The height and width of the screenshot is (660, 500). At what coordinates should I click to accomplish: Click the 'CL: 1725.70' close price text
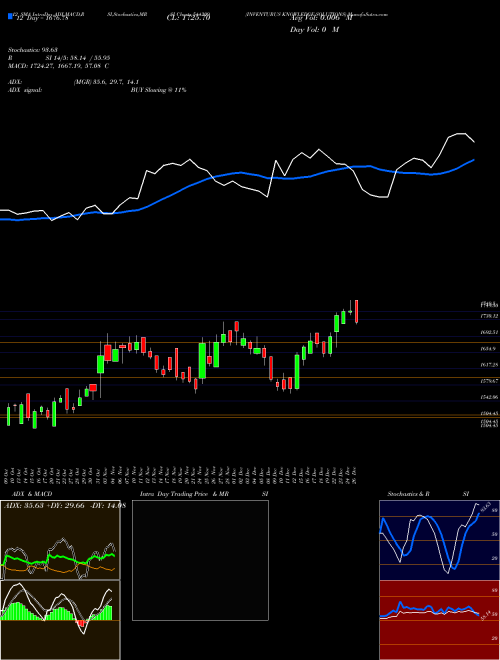(188, 18)
